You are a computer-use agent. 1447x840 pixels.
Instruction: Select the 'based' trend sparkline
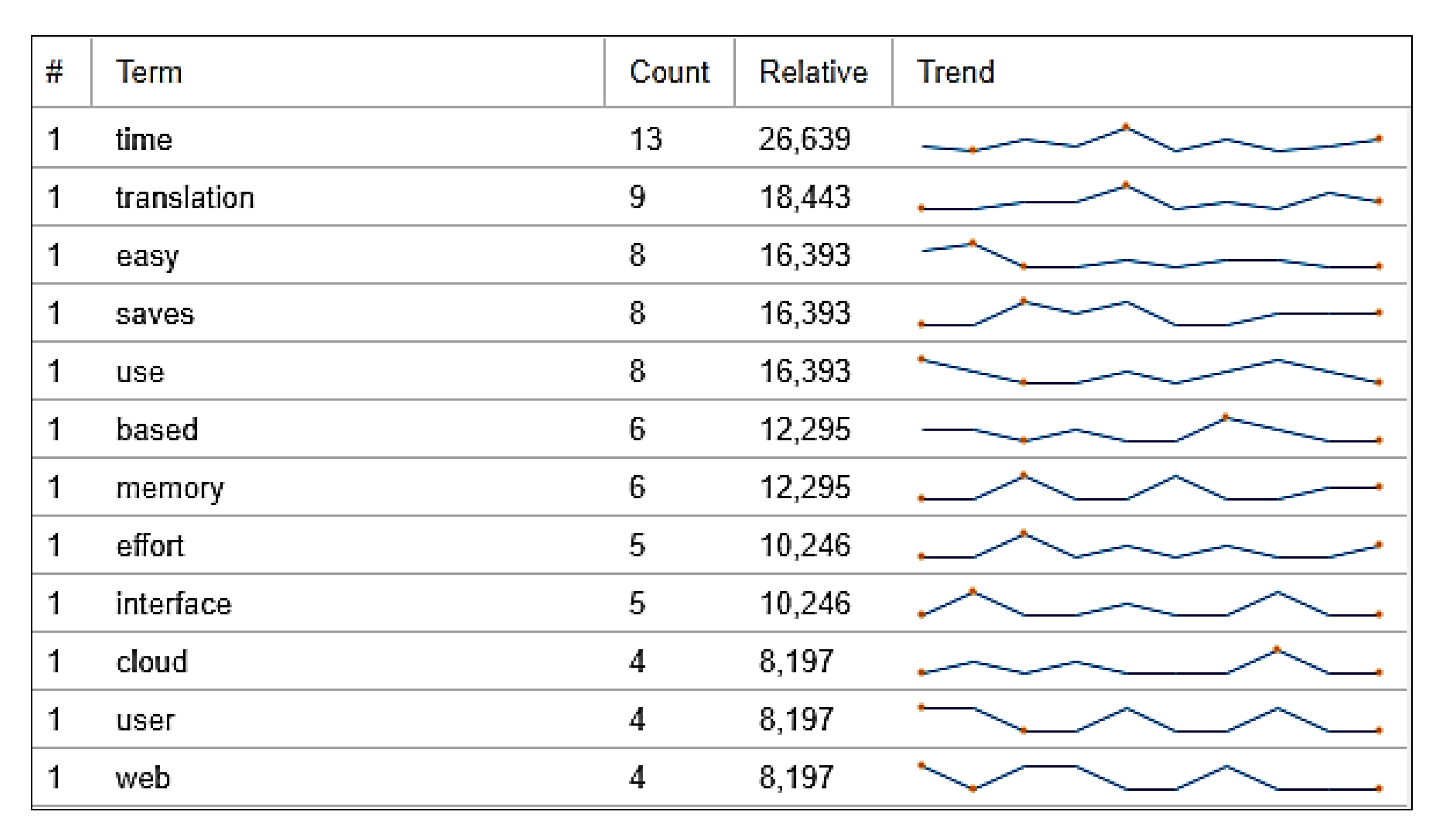[x=1150, y=430]
